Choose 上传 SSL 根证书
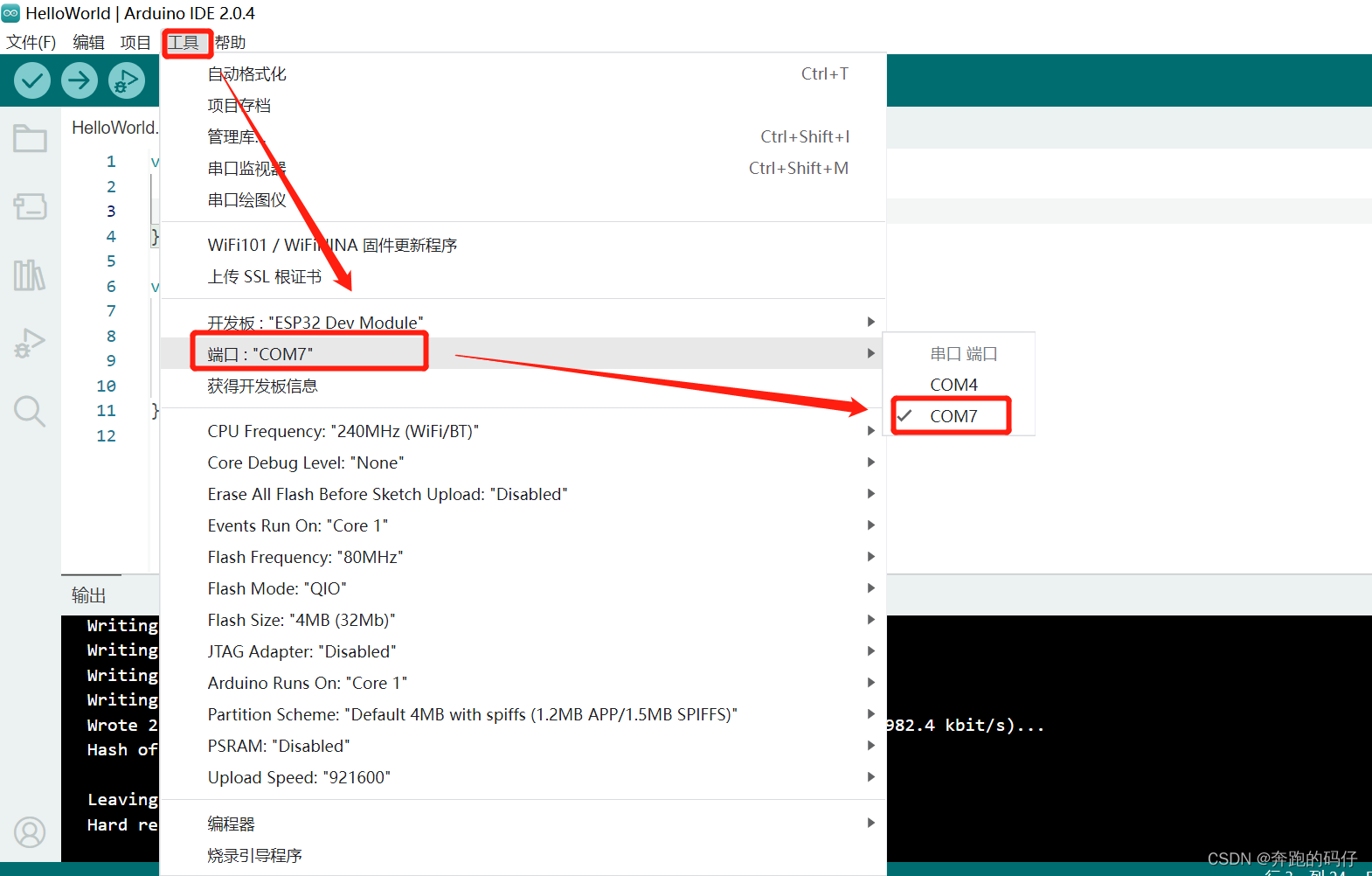Screen dimensions: 1372x876 (x=523, y=277)
